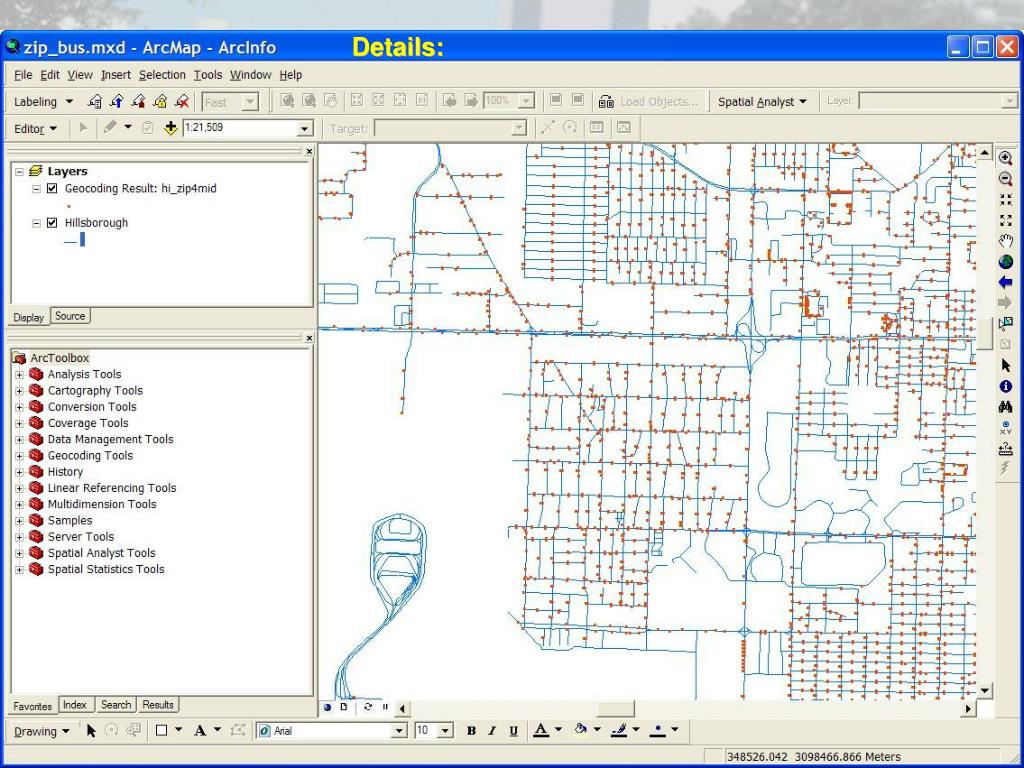Toggle Hillsborough layer visibility checkbox
The height and width of the screenshot is (768, 1024).
click(x=53, y=223)
